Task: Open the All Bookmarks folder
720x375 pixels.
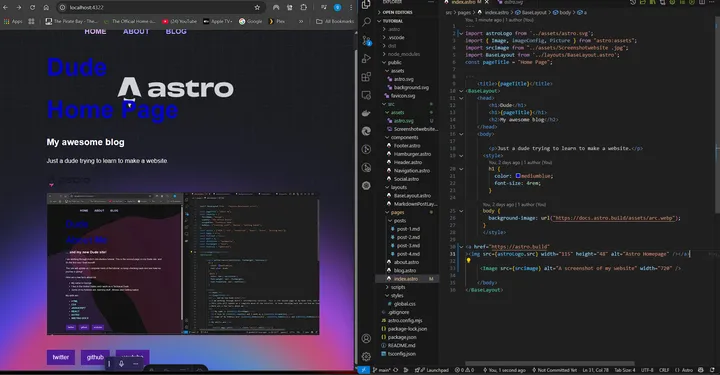Action: pos(335,21)
